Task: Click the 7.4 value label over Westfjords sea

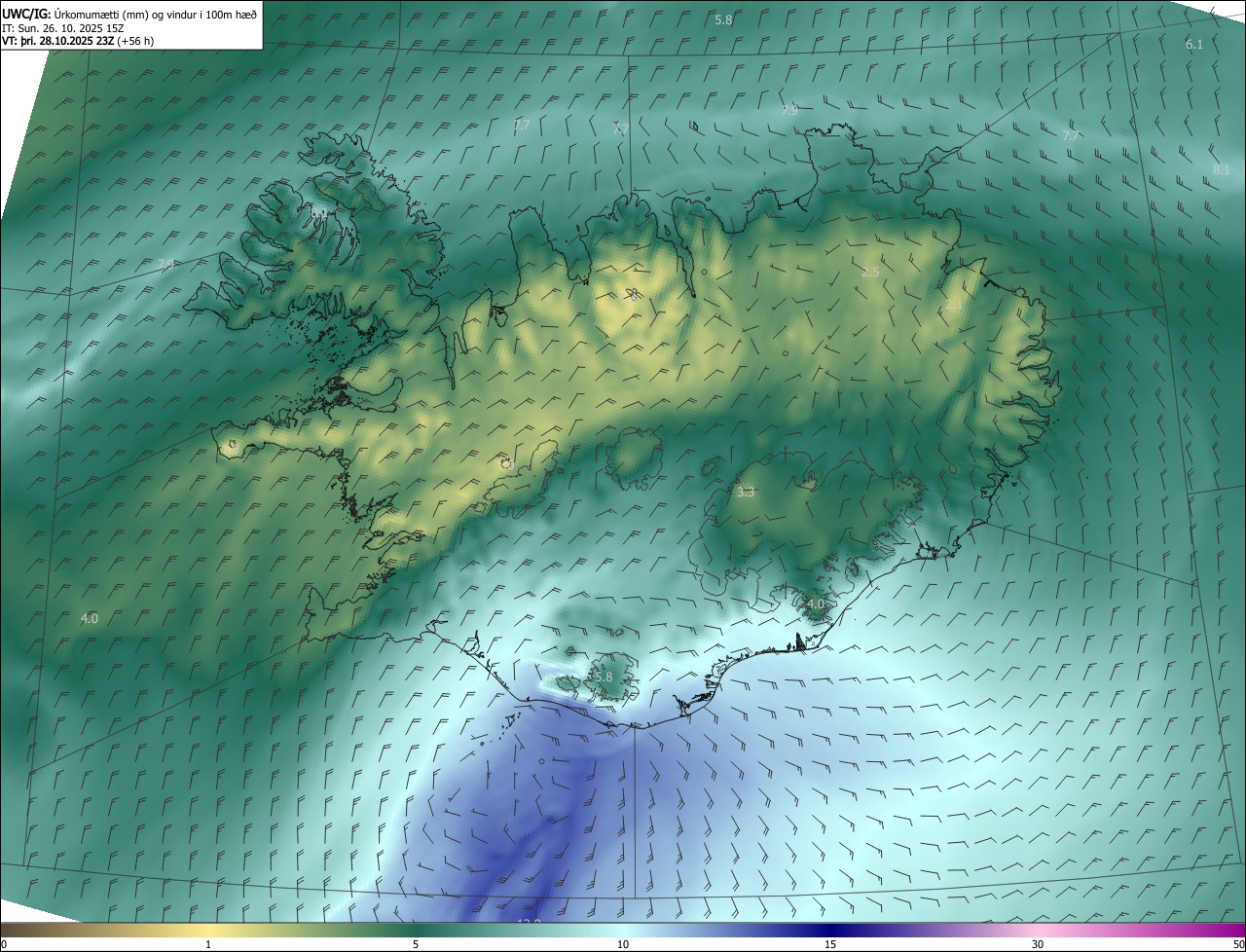Action: pos(165,265)
